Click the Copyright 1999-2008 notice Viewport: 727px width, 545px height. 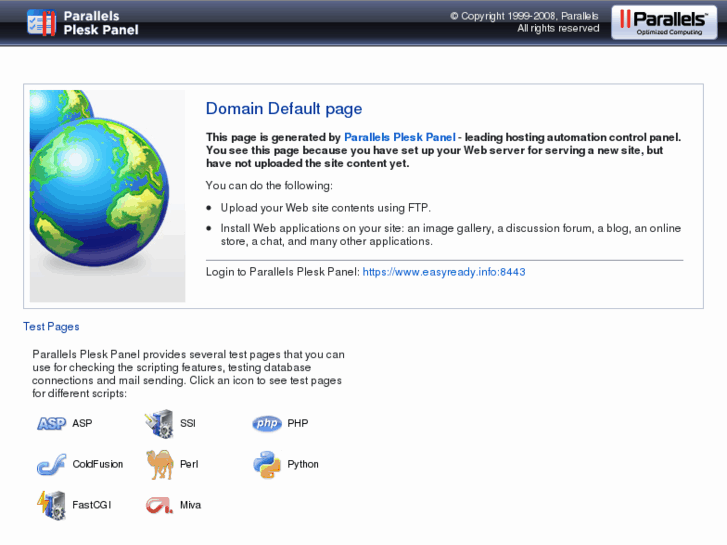click(x=524, y=16)
